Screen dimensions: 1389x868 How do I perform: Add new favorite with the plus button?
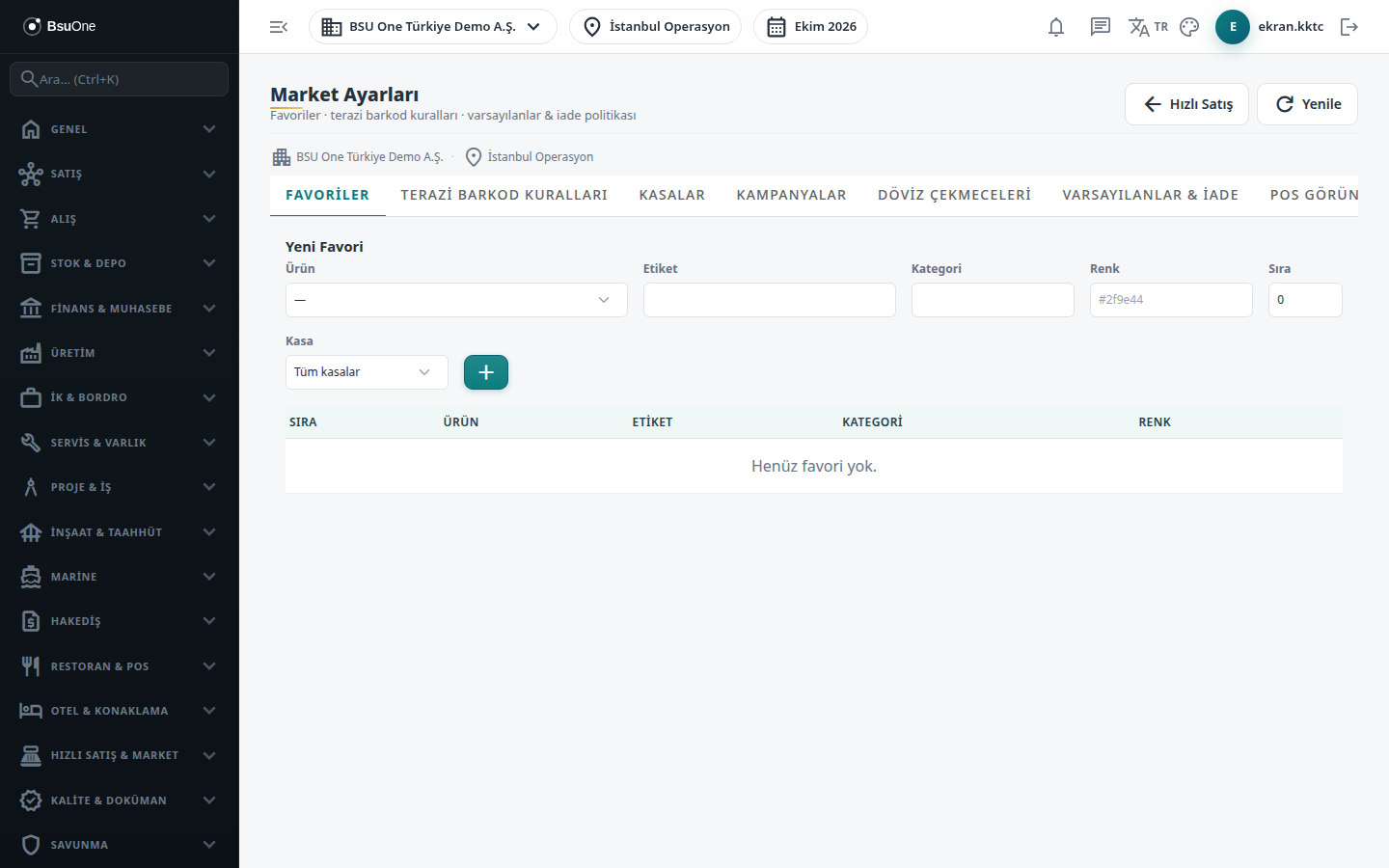point(486,372)
